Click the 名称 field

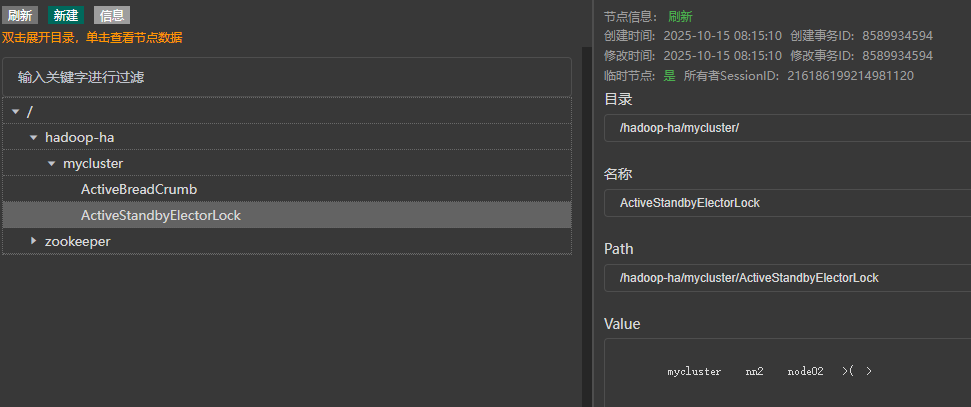point(785,203)
